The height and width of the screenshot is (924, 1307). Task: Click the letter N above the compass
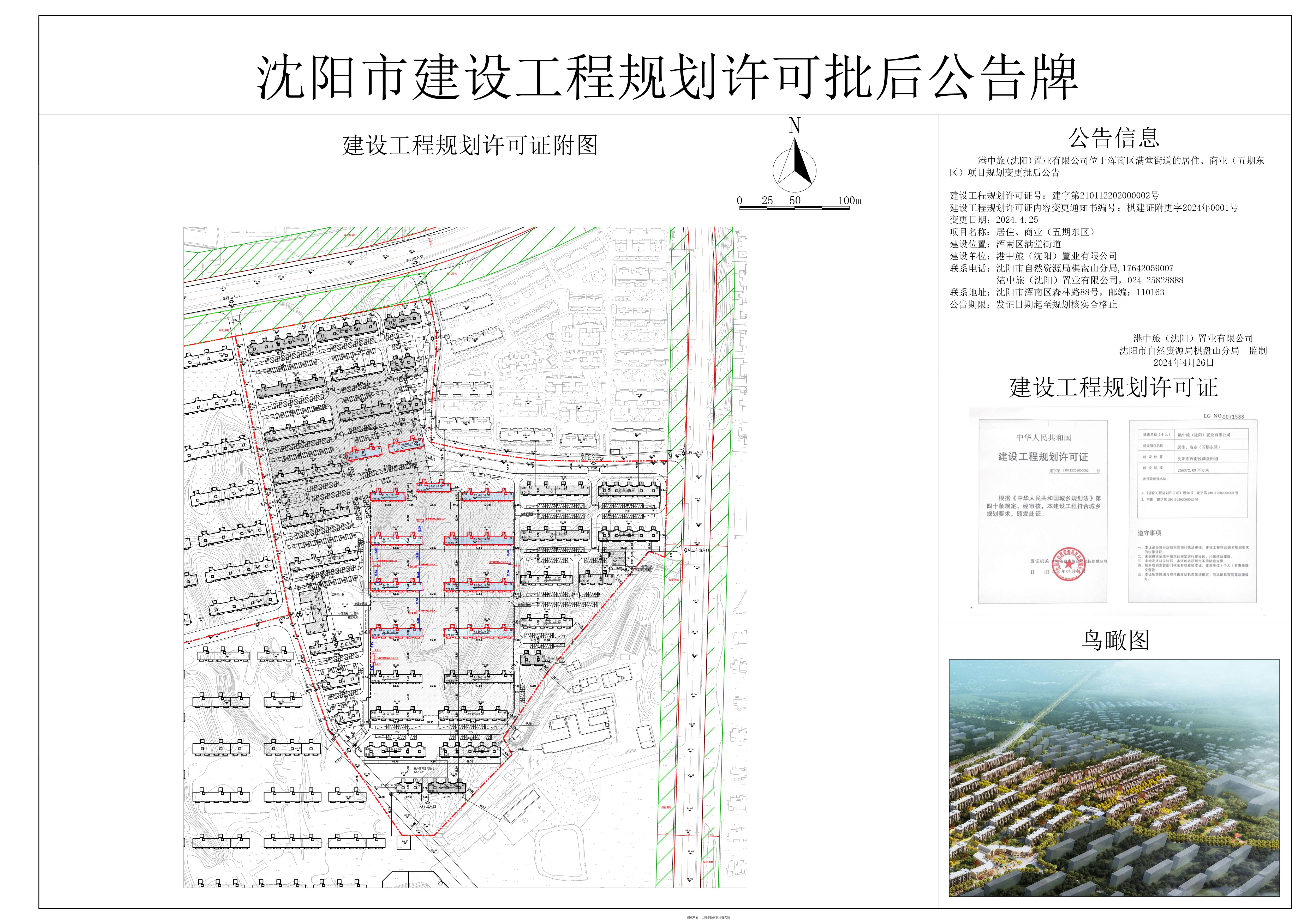[x=795, y=126]
